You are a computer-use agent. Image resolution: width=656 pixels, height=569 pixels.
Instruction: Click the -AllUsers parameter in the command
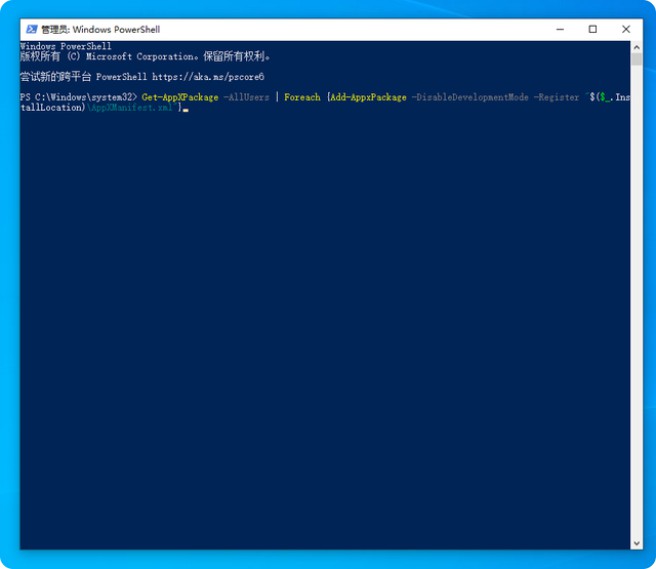pos(245,97)
